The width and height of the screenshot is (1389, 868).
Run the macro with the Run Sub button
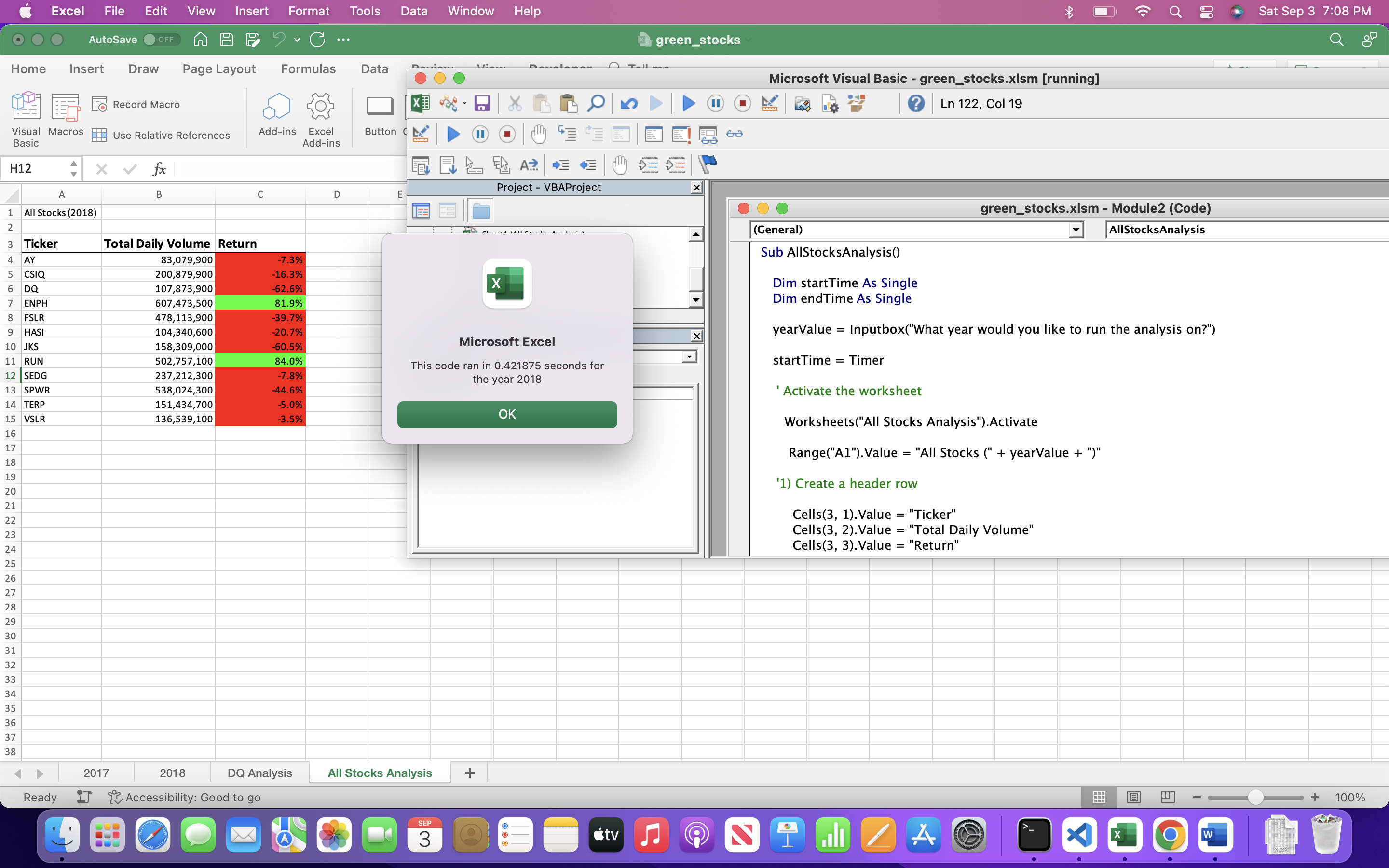click(x=688, y=104)
